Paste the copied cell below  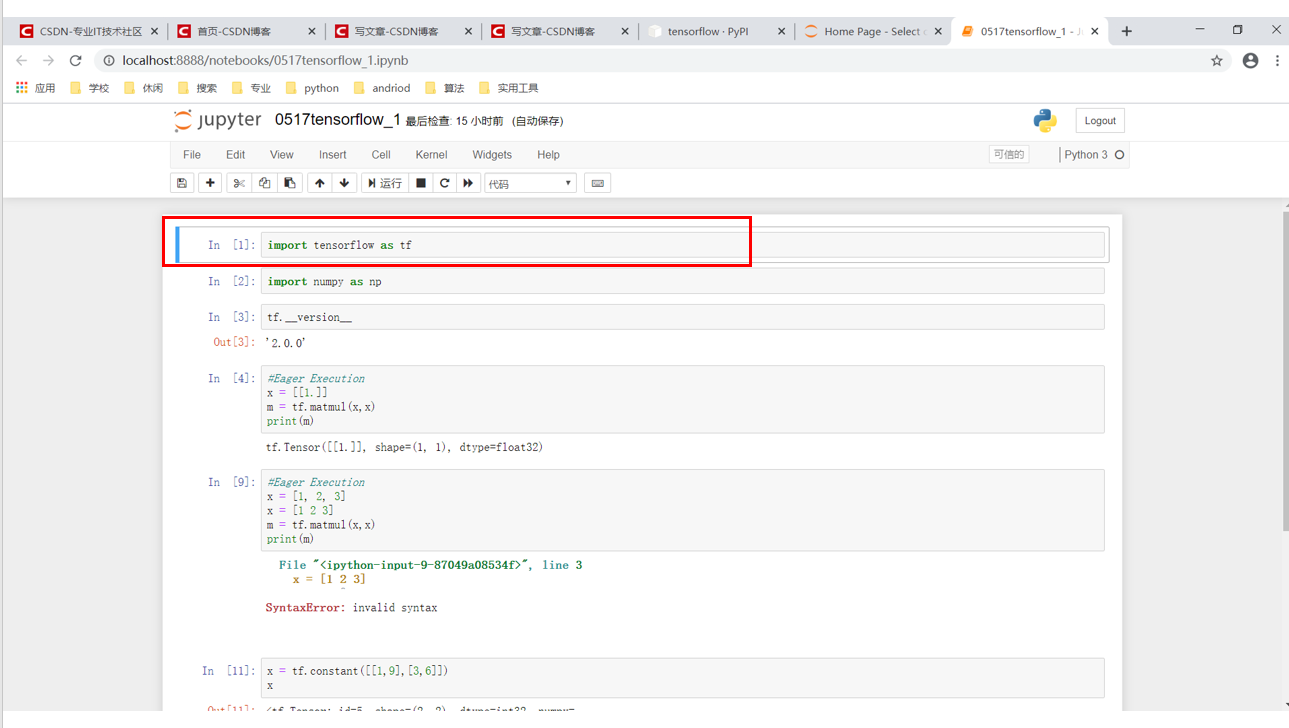coord(290,182)
